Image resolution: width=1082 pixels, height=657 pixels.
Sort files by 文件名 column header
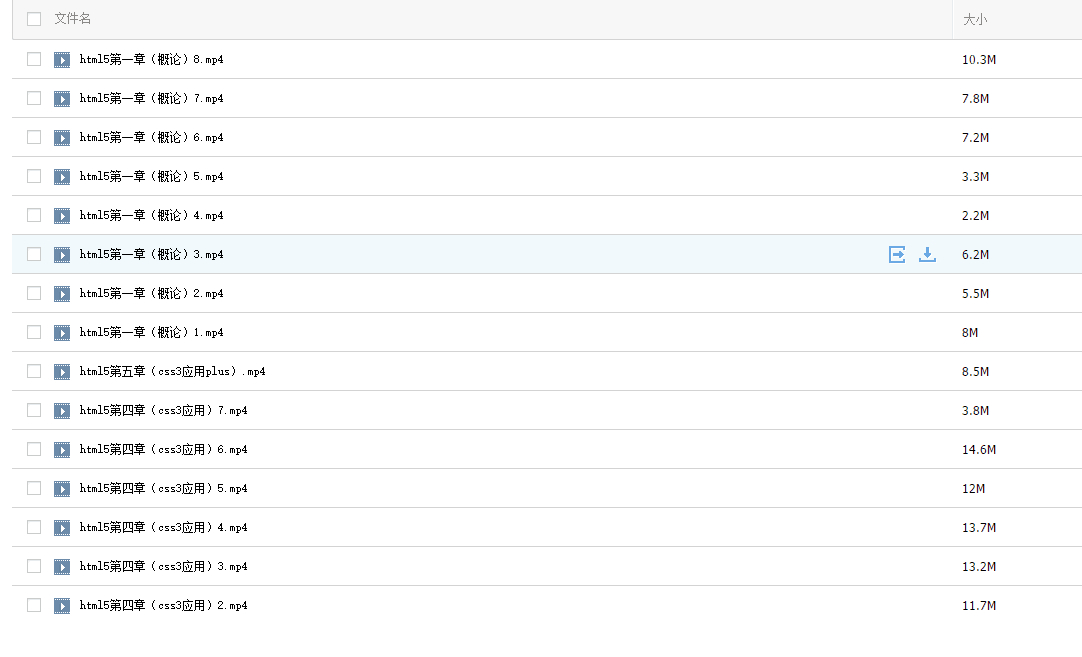pos(72,19)
